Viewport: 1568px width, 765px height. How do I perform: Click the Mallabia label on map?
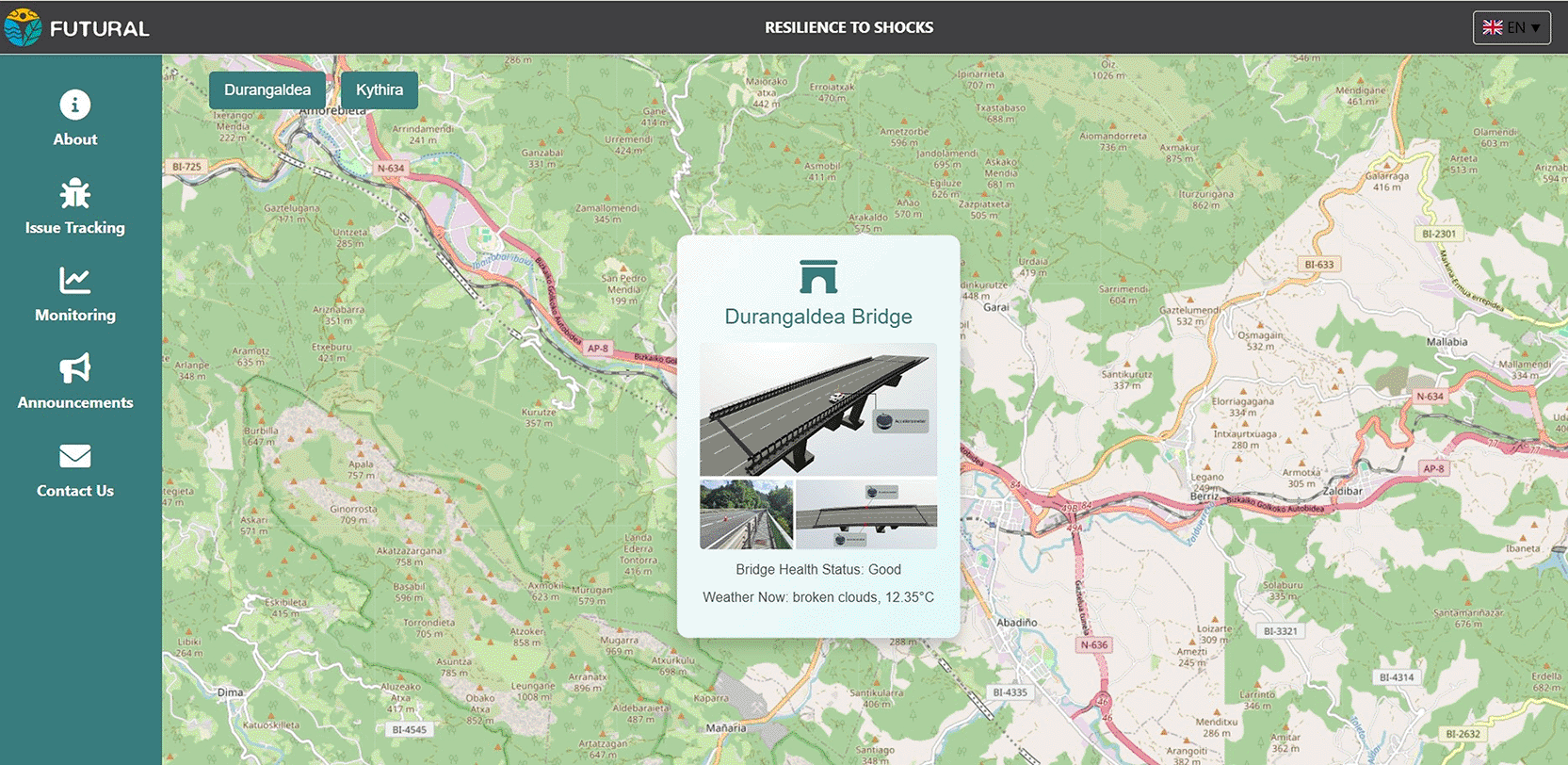click(1447, 342)
